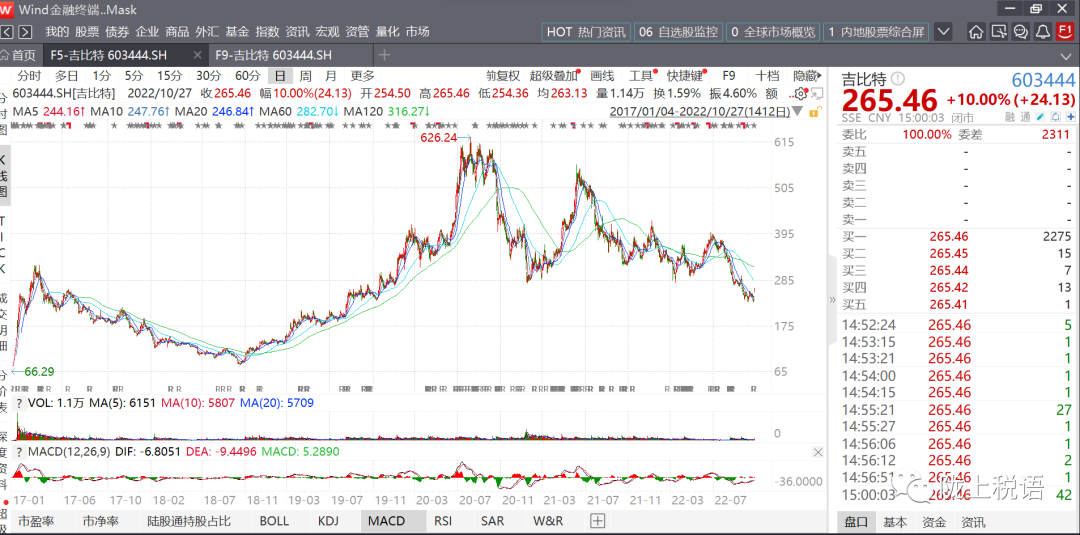Open the chart settings gear icon
Screen dimensions: 1080x535
(x=800, y=94)
